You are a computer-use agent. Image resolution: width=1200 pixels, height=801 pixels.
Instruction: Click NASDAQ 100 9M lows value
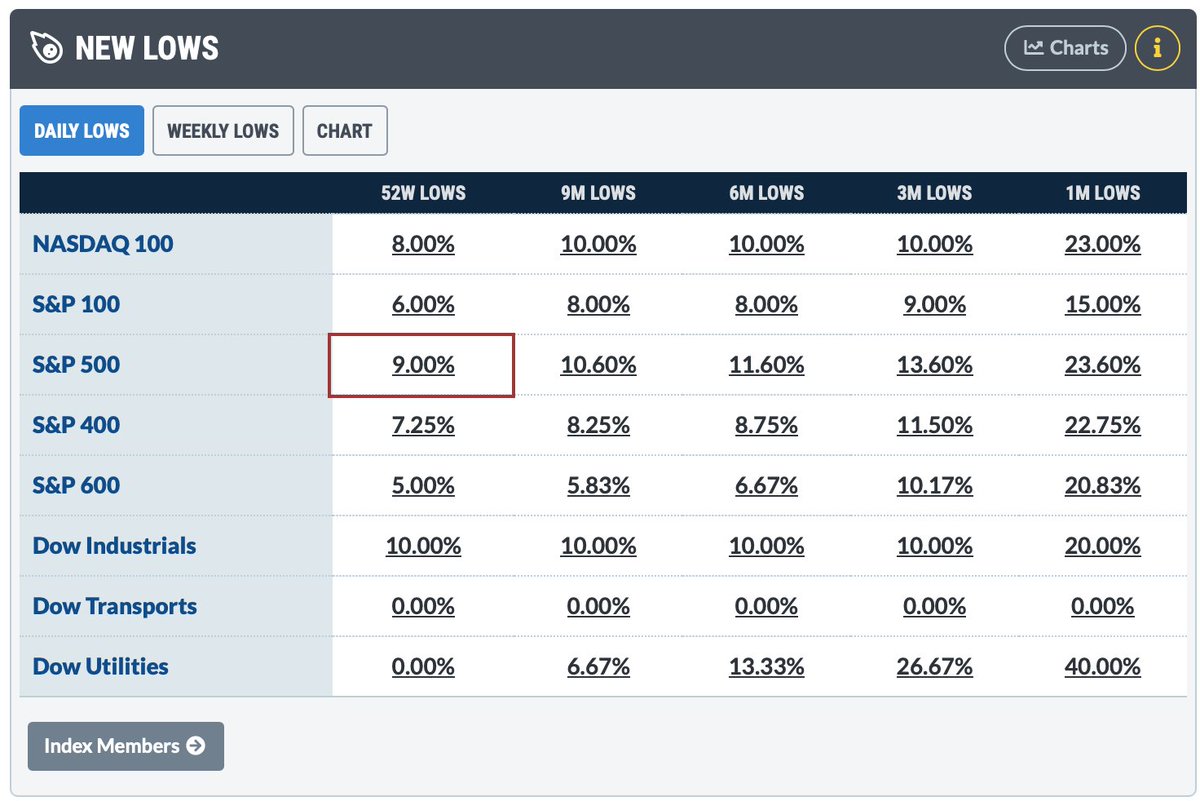pyautogui.click(x=598, y=244)
